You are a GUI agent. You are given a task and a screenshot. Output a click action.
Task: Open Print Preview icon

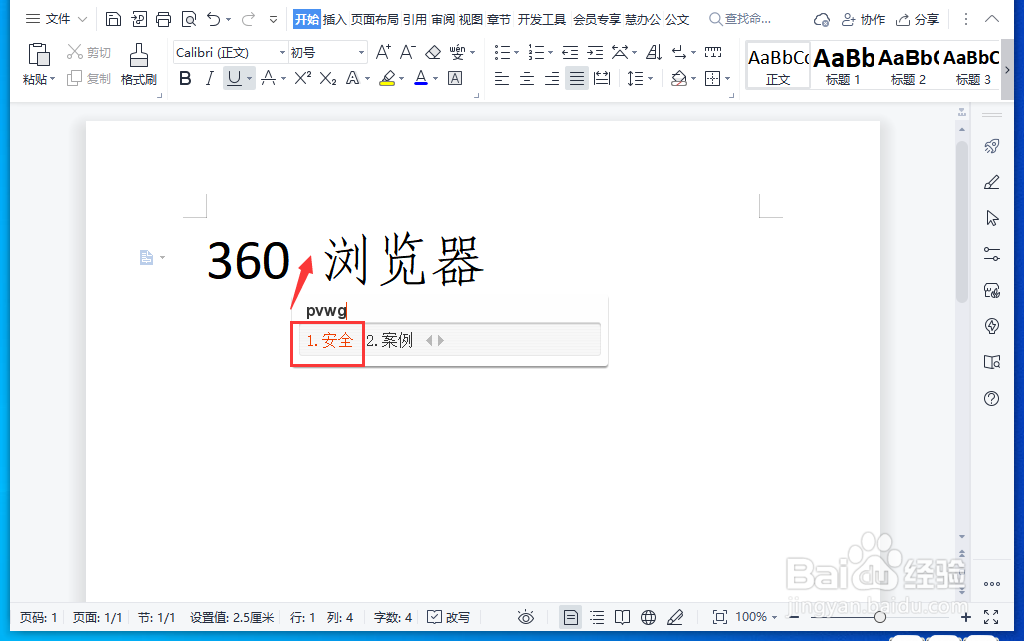[189, 19]
